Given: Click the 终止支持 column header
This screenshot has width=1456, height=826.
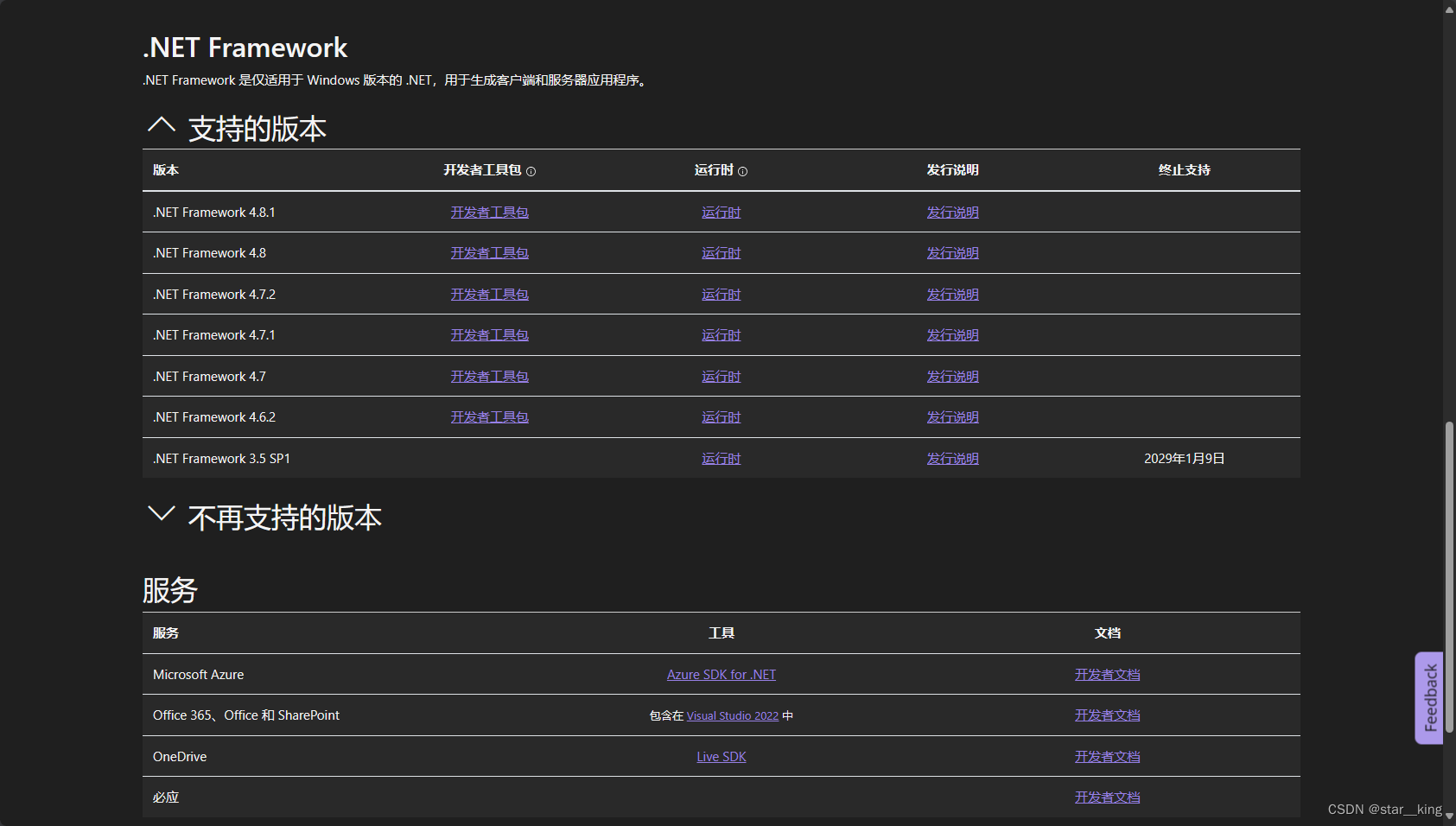Looking at the screenshot, I should click(1185, 170).
